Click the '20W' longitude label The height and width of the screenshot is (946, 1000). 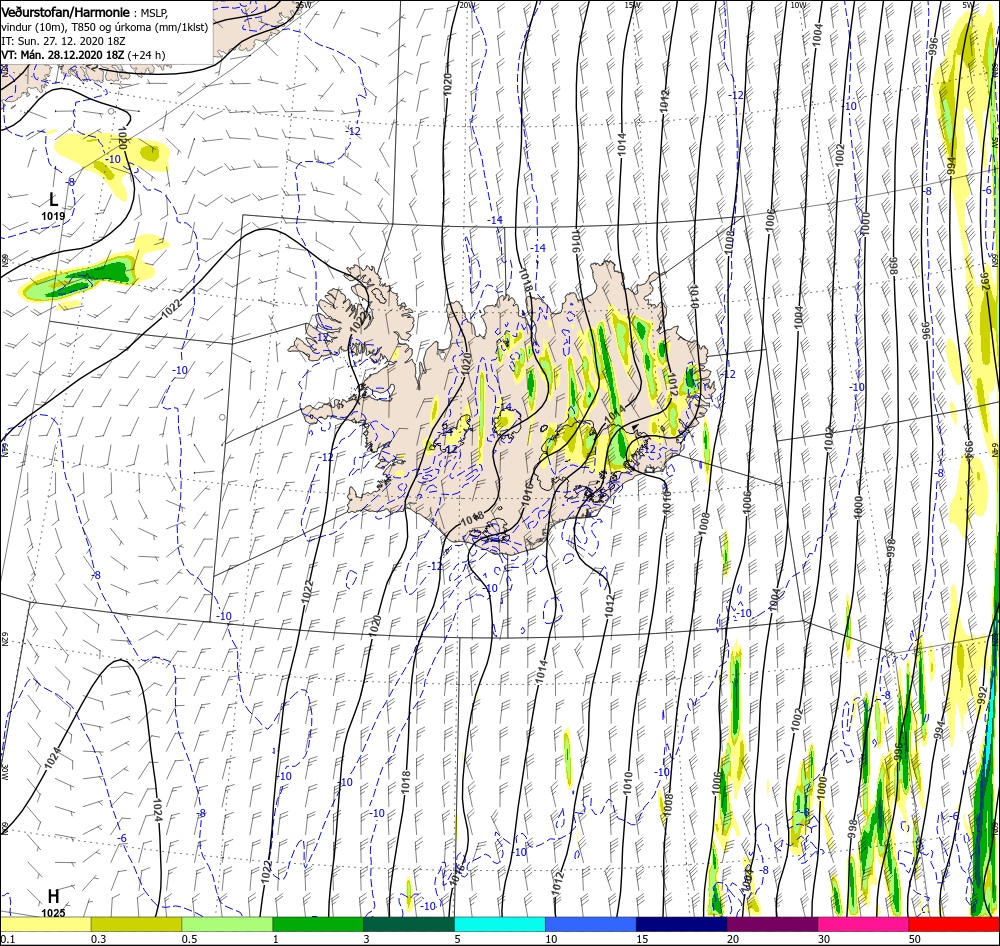[467, 5]
